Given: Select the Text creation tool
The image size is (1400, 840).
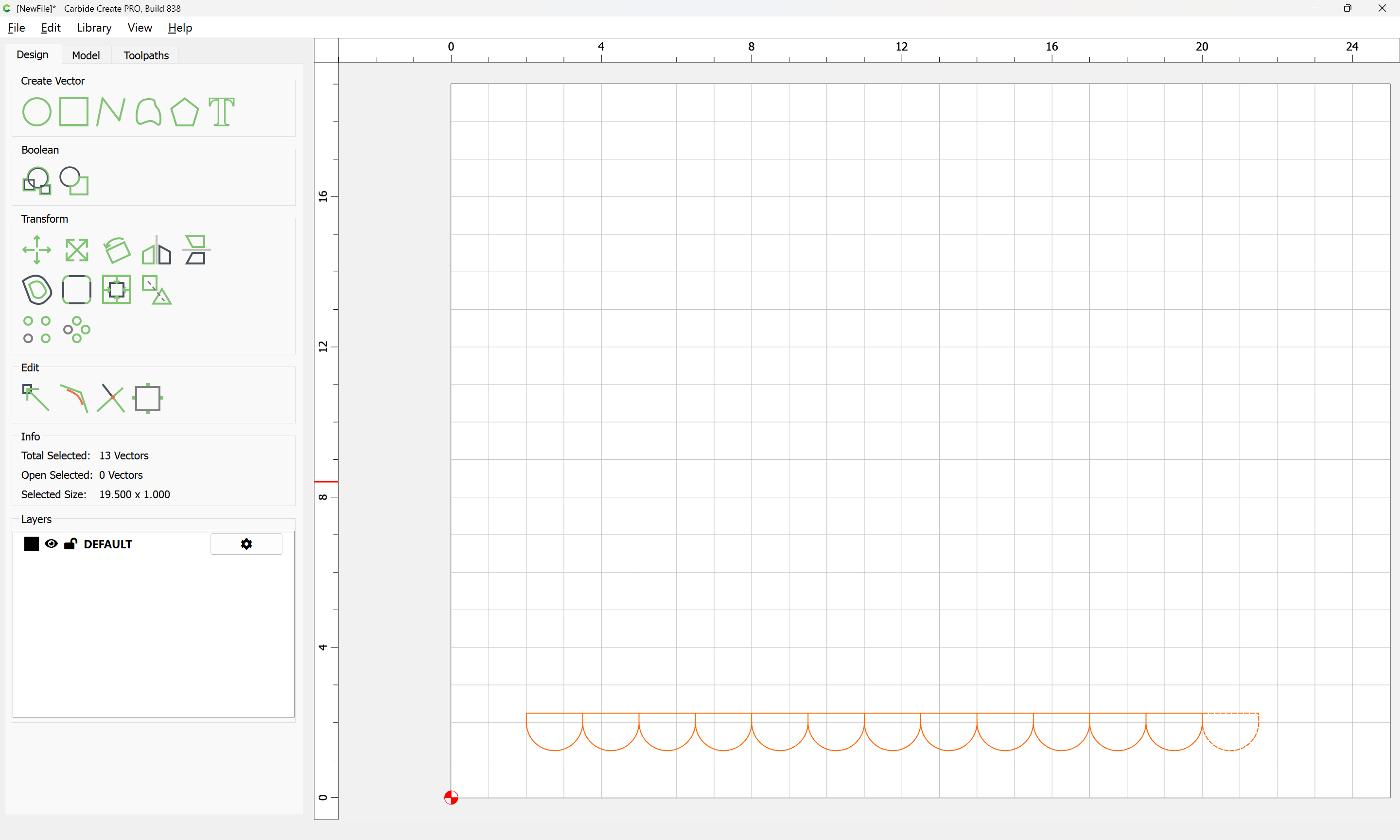Looking at the screenshot, I should pos(221,111).
